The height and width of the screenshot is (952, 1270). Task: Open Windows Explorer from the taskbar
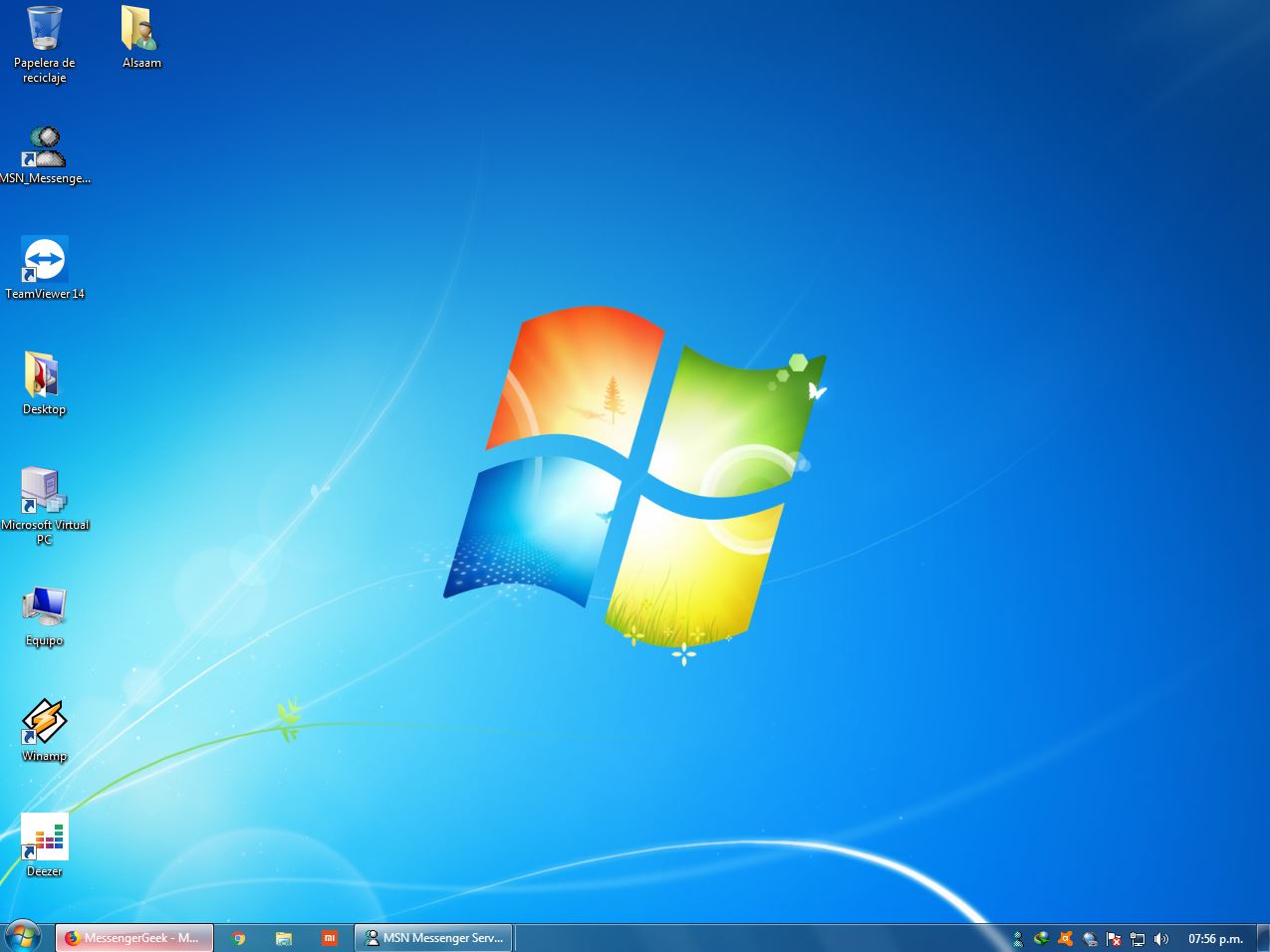(x=284, y=938)
